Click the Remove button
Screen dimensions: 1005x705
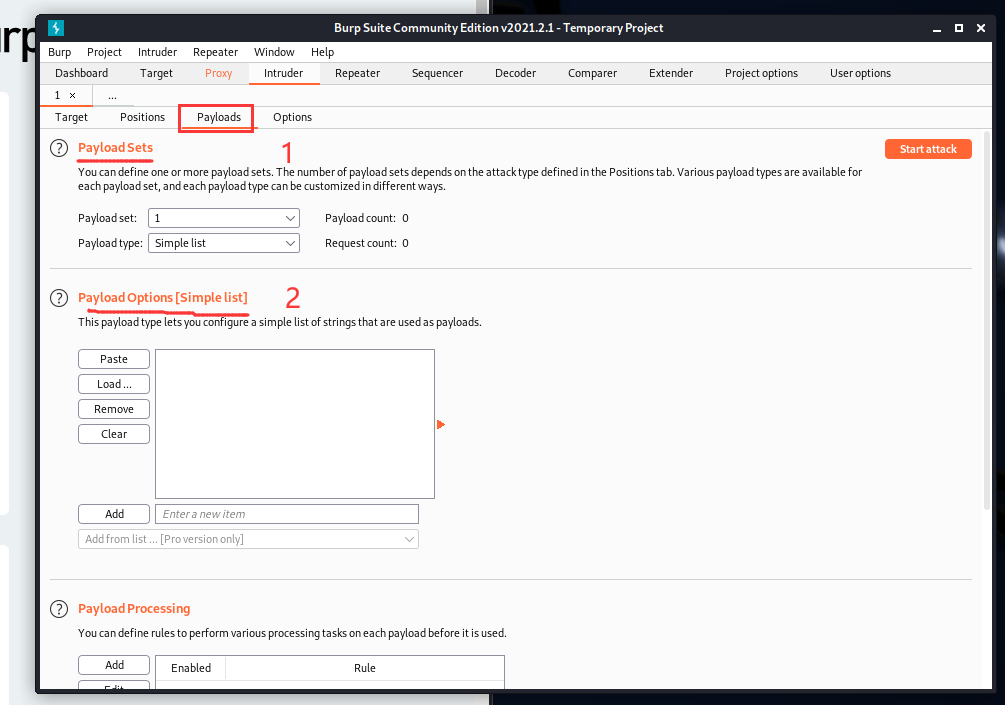(114, 409)
